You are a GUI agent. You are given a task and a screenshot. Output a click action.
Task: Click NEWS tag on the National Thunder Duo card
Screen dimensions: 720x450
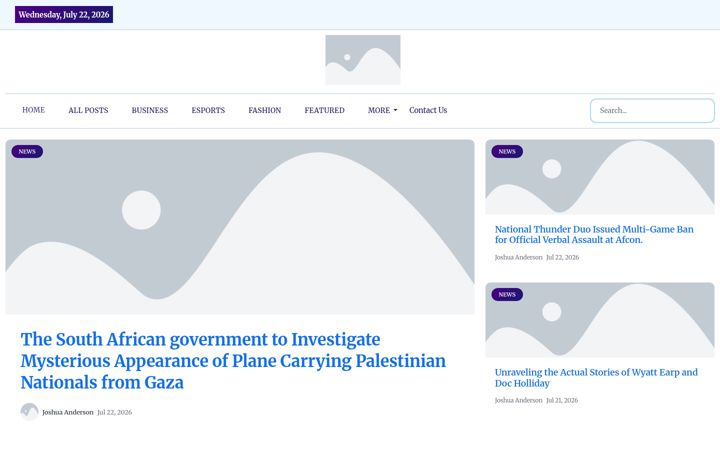[x=507, y=152]
